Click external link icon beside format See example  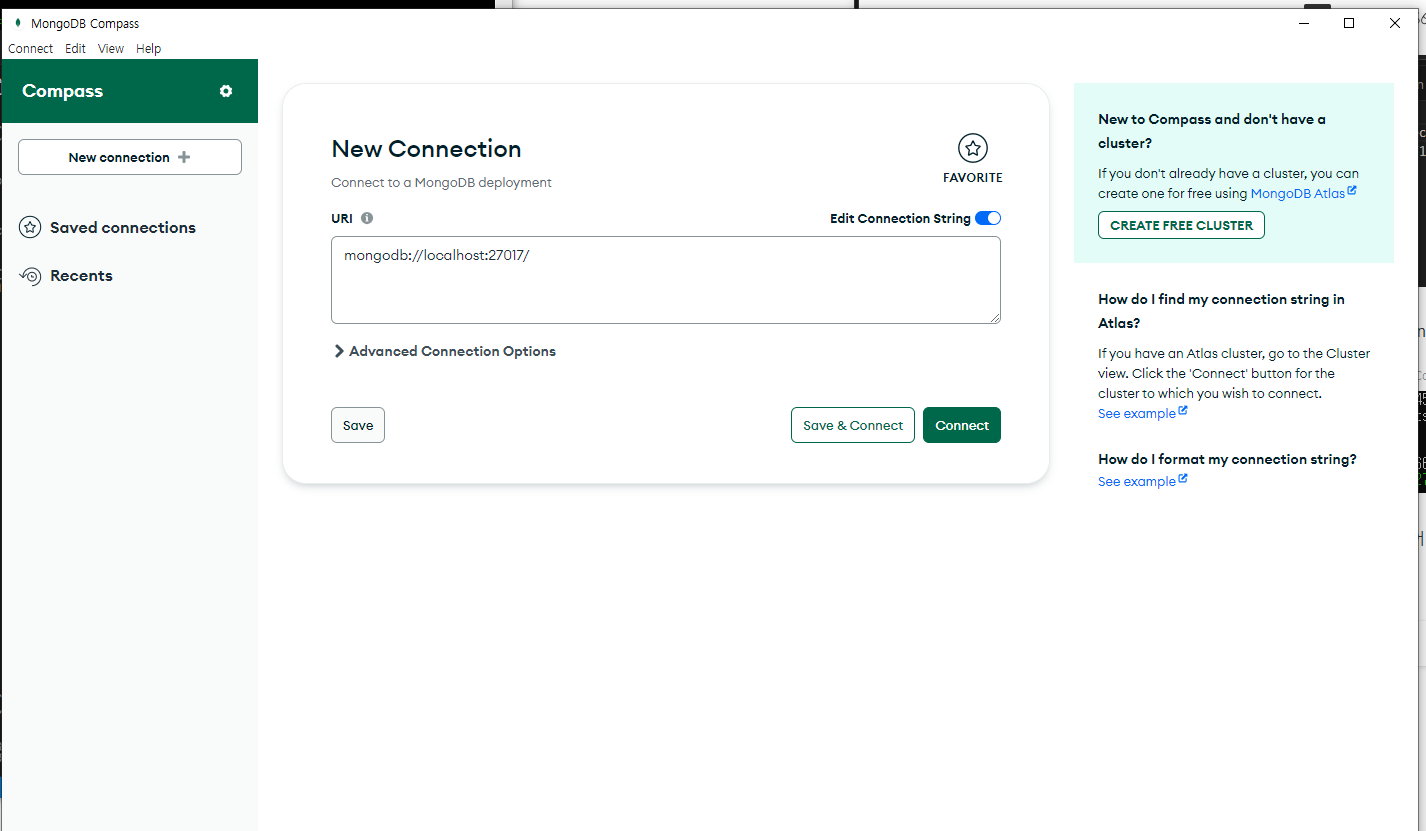pyautogui.click(x=1183, y=478)
